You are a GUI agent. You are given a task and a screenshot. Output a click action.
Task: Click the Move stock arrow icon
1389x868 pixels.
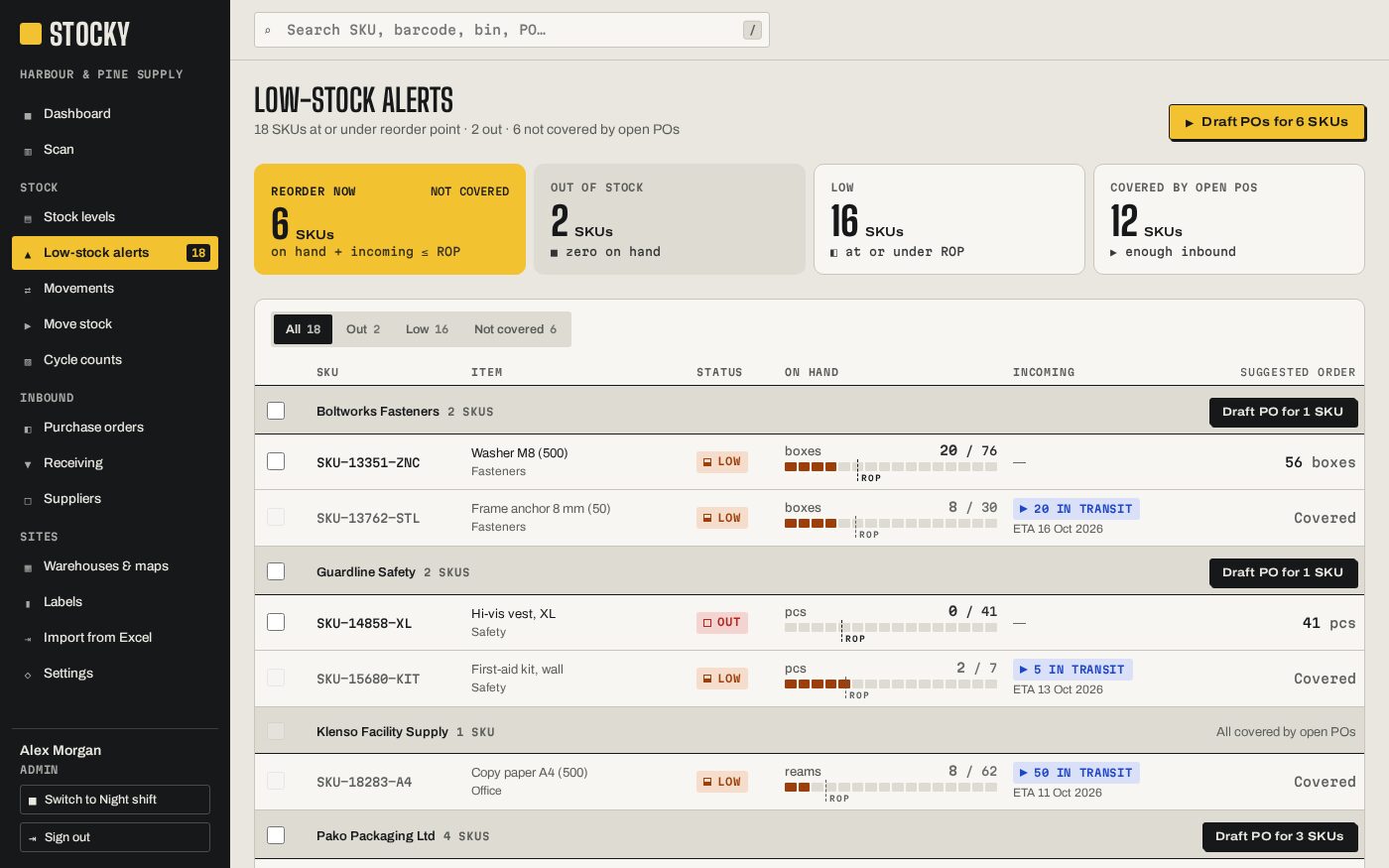click(x=28, y=325)
